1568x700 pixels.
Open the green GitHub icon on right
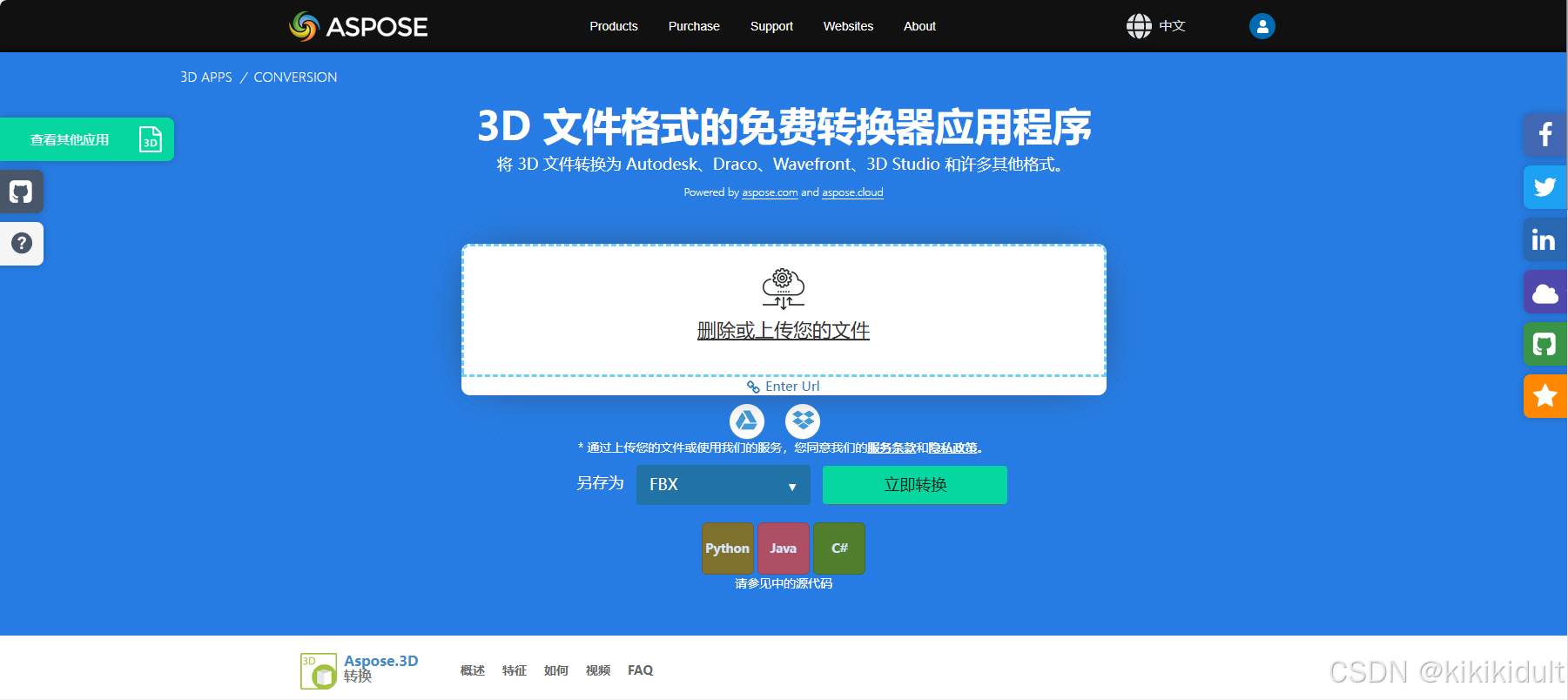pyautogui.click(x=1545, y=344)
